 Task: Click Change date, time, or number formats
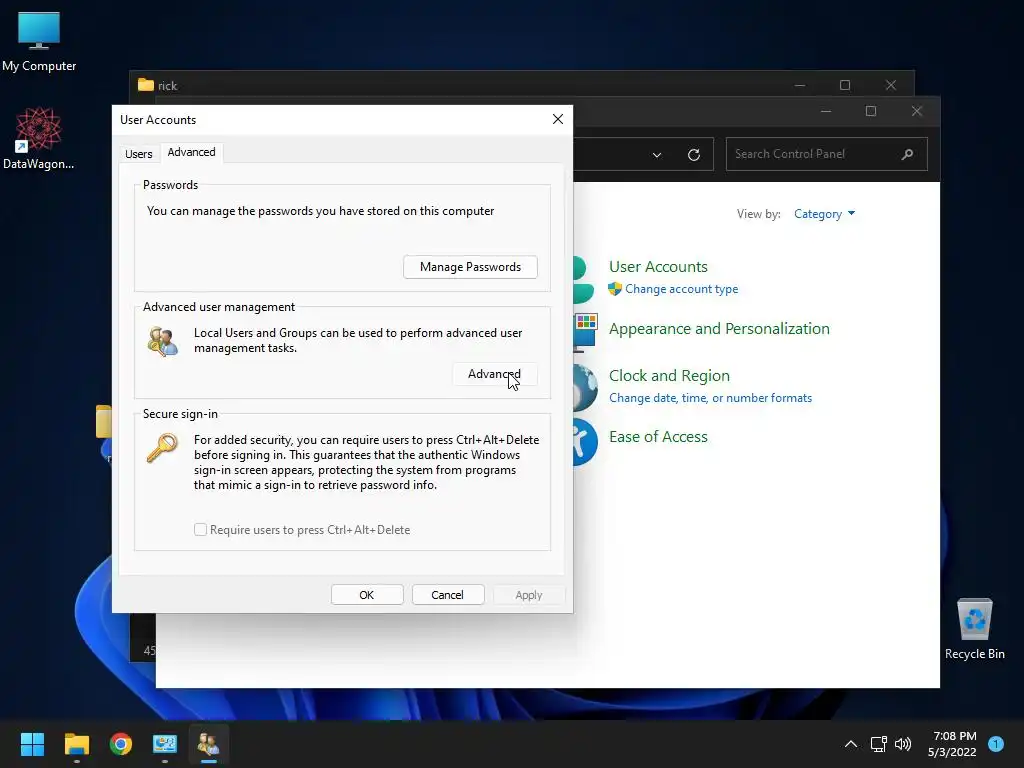[711, 398]
